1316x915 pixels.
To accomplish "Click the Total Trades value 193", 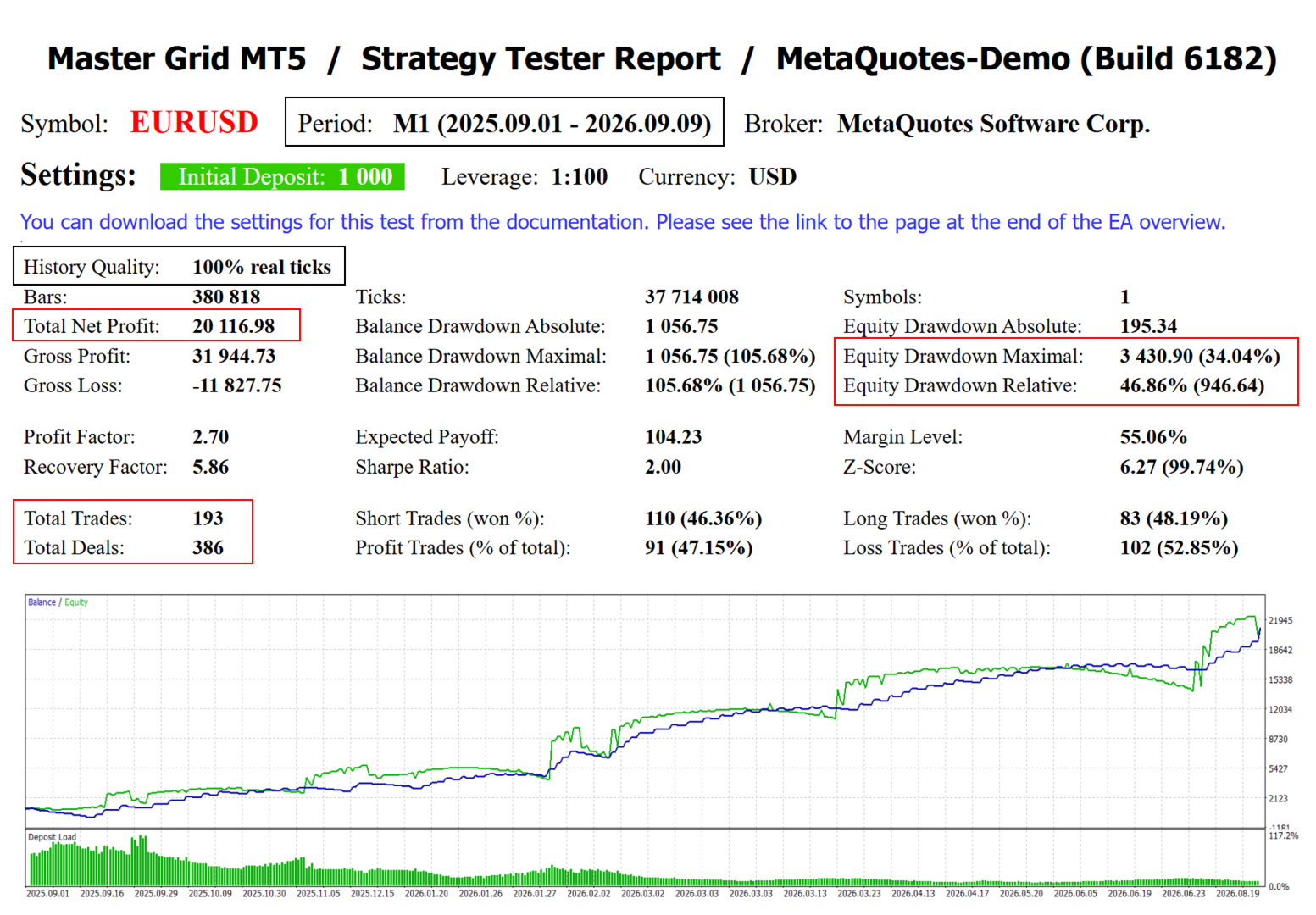I will 208,518.
